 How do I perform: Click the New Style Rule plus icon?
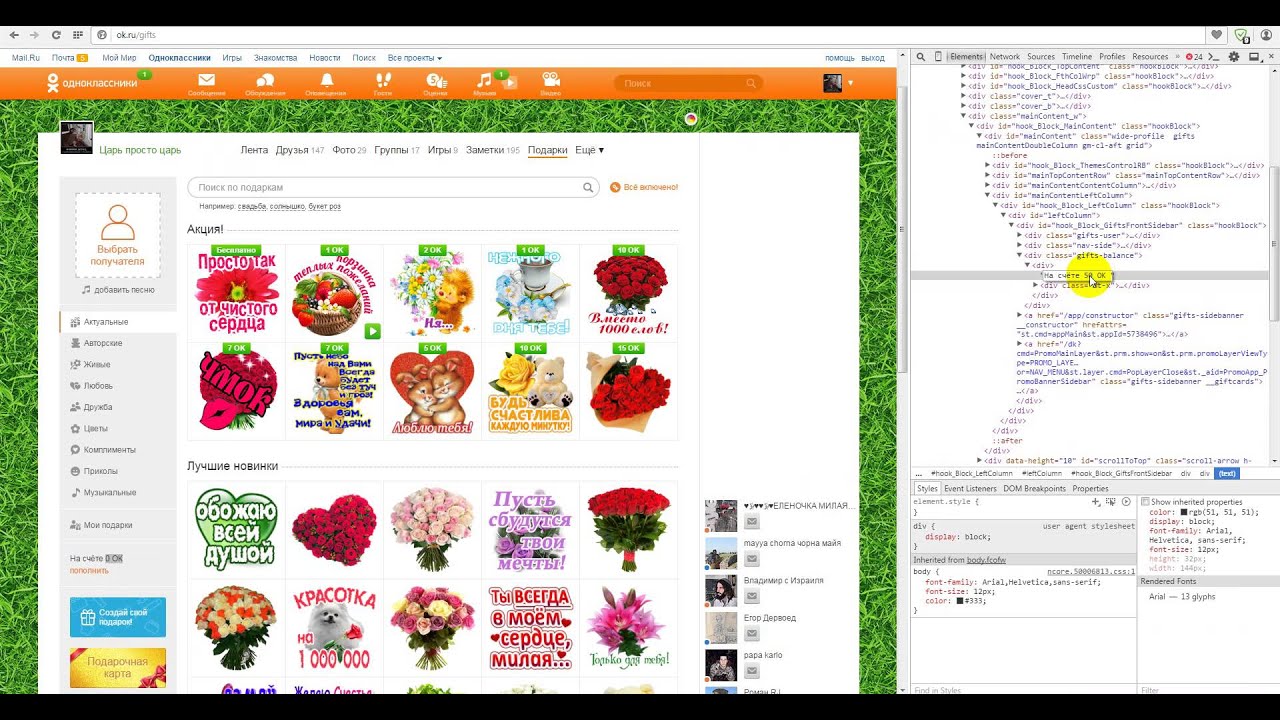pos(1096,501)
